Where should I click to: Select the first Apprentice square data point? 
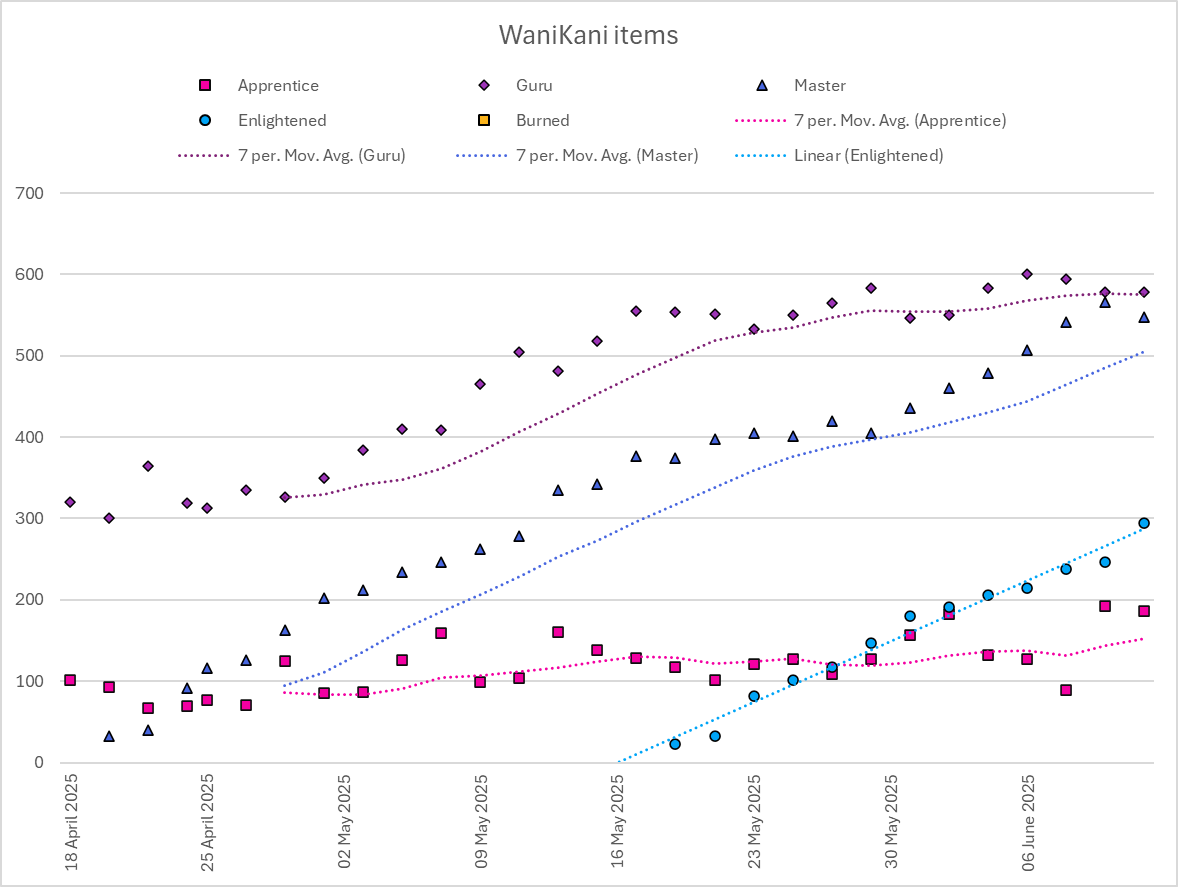coord(70,680)
